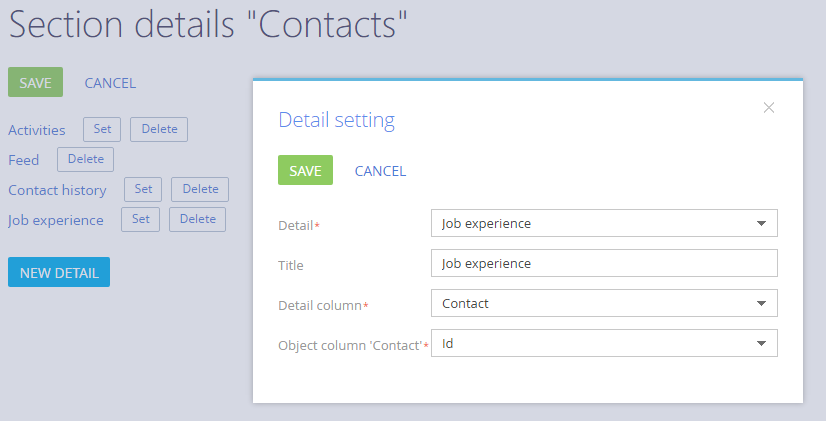Expand the Detail column dropdown
The width and height of the screenshot is (826, 421).
pyautogui.click(x=761, y=303)
